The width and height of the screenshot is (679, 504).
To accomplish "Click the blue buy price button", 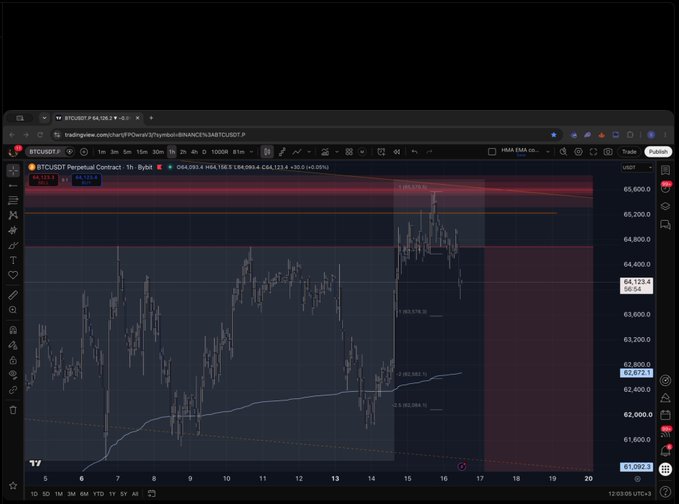I will (x=86, y=180).
